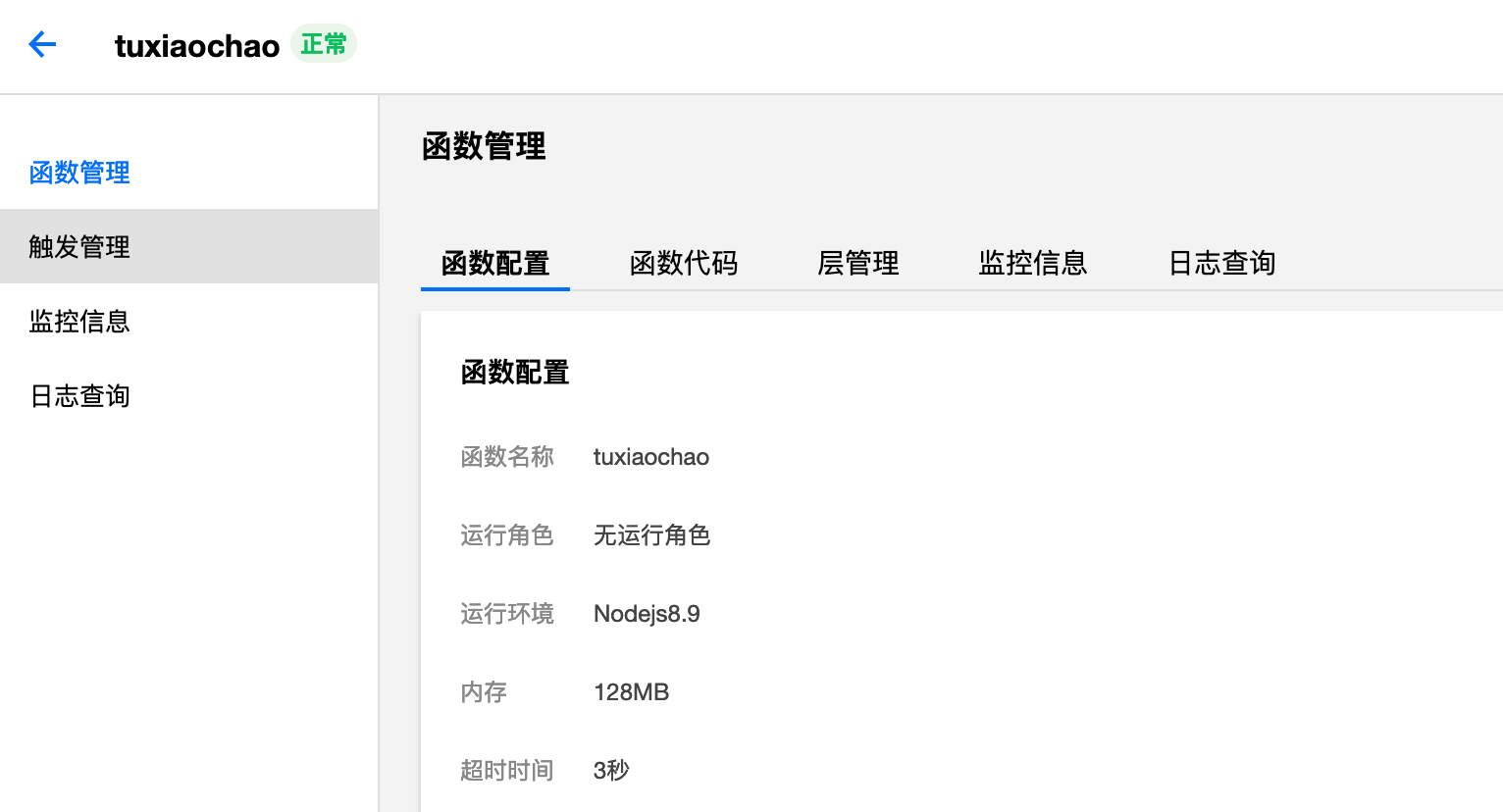Click the 函数配置 card heading

515,373
